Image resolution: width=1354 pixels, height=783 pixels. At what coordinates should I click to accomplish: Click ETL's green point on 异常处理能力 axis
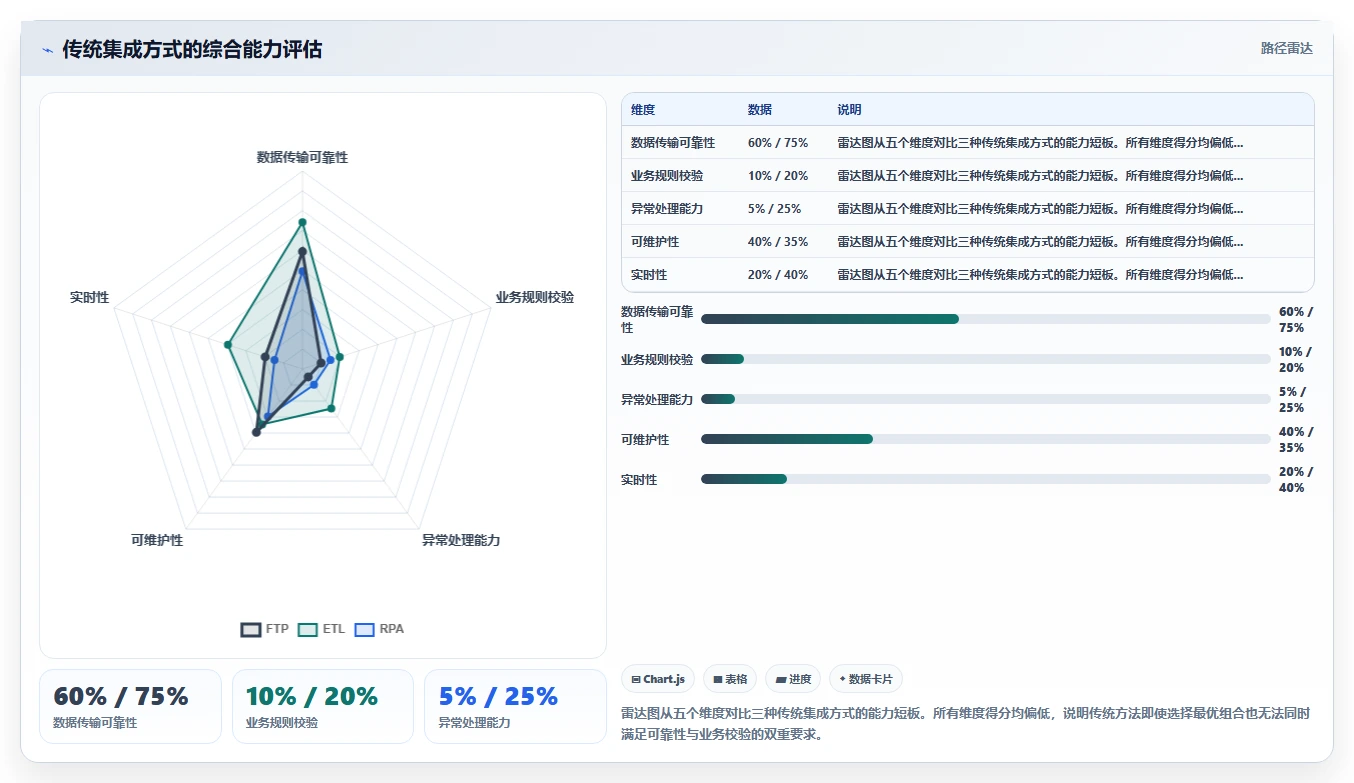[x=331, y=408]
